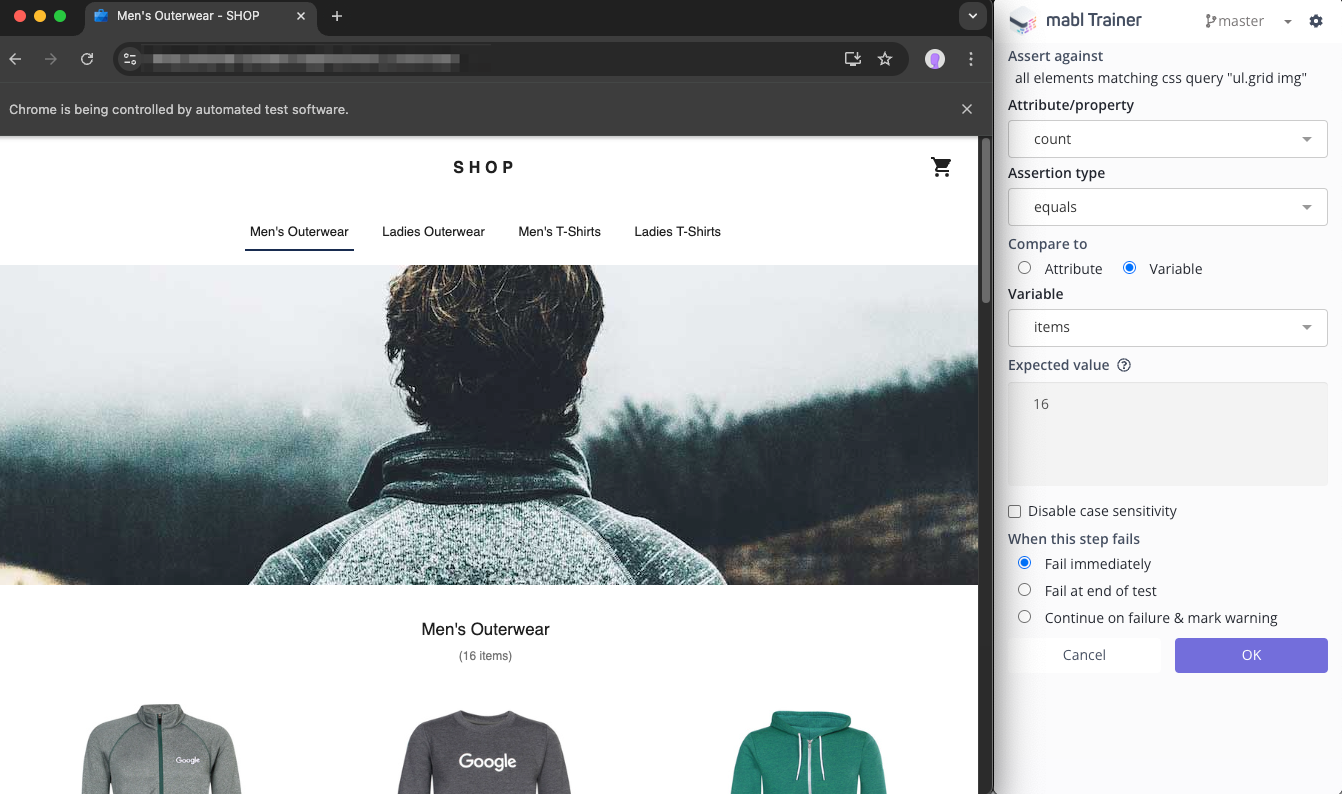The image size is (1342, 794).
Task: Go to Men's T-Shirts category
Action: tap(559, 232)
